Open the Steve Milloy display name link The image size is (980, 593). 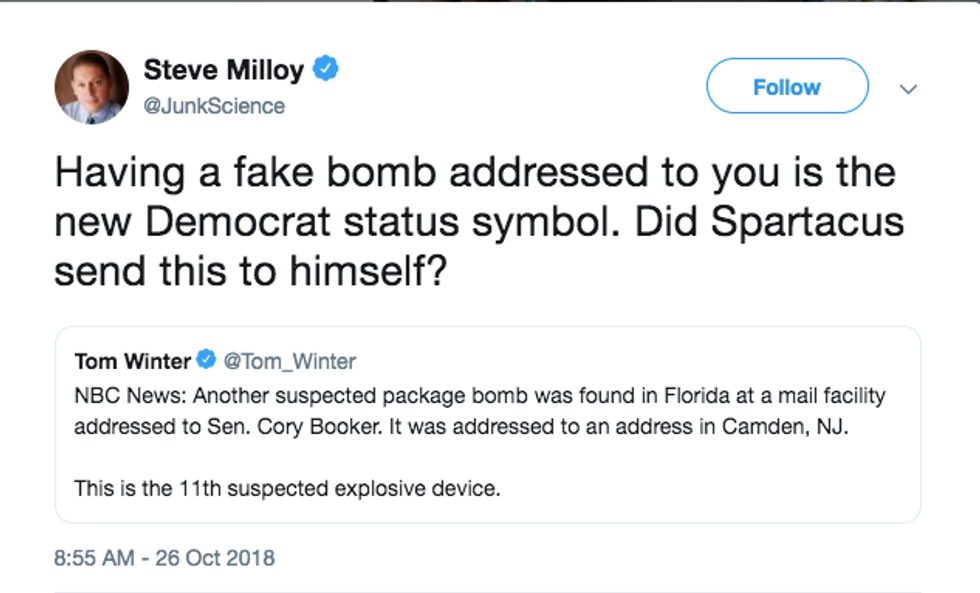pos(222,70)
